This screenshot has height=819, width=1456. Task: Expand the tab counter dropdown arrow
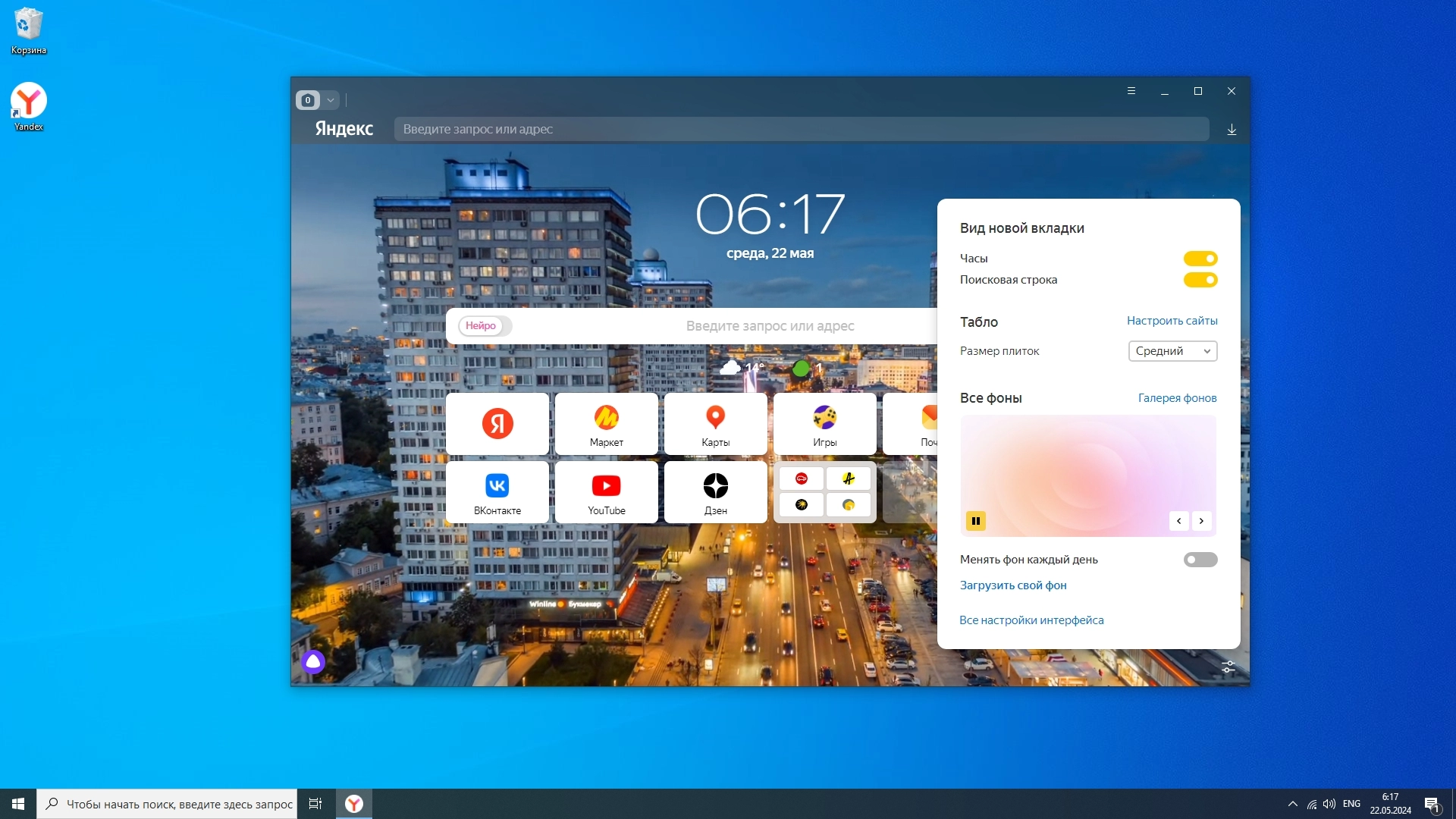331,100
